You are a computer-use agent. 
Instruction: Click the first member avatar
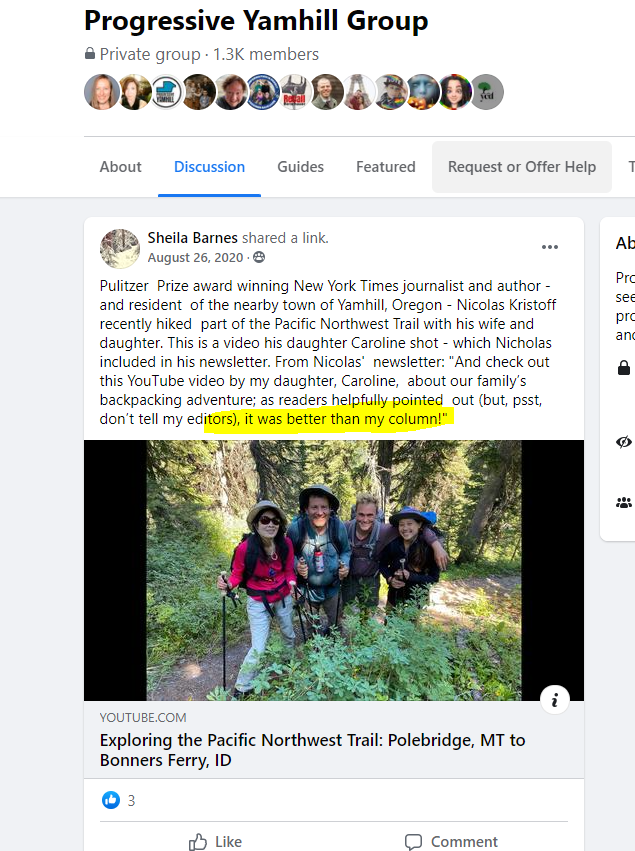101,92
